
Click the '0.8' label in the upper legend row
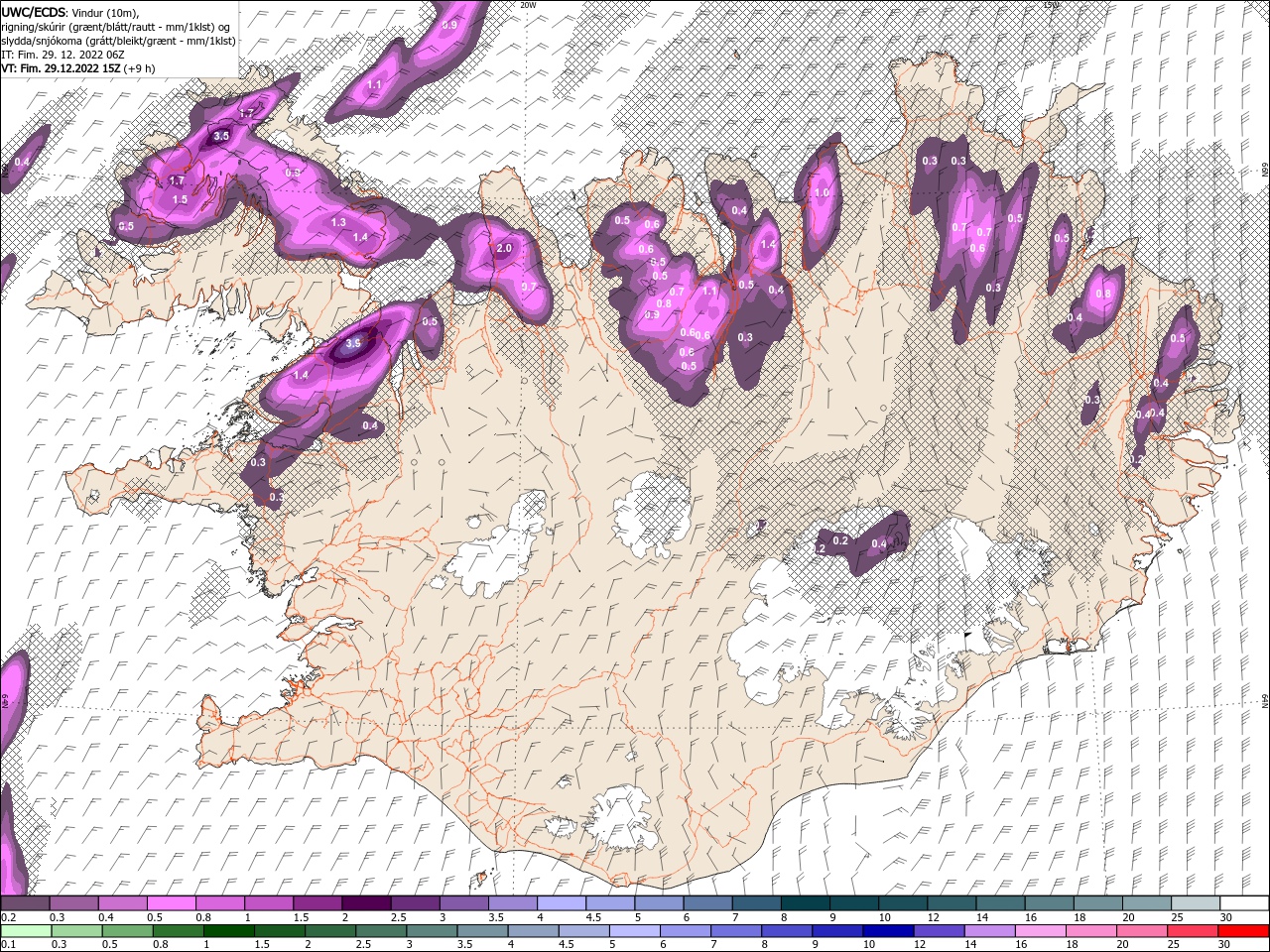pos(202,917)
